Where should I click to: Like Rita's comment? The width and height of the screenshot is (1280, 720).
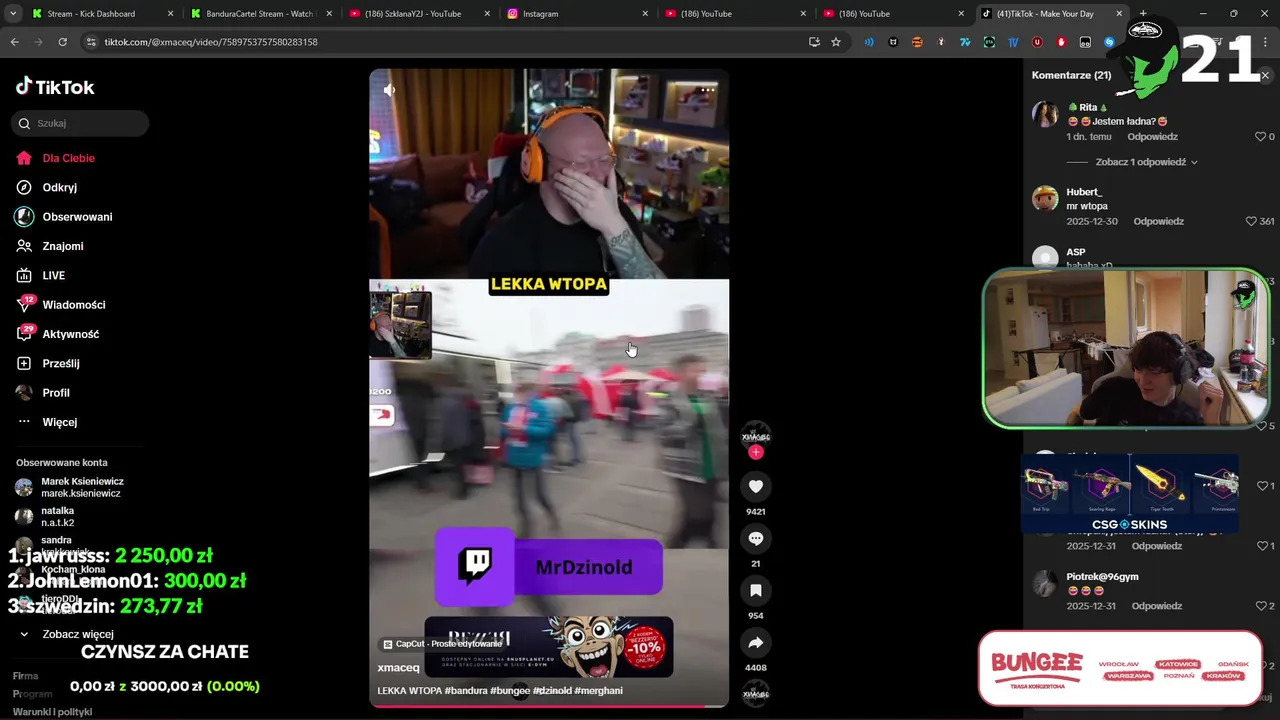(x=1261, y=136)
